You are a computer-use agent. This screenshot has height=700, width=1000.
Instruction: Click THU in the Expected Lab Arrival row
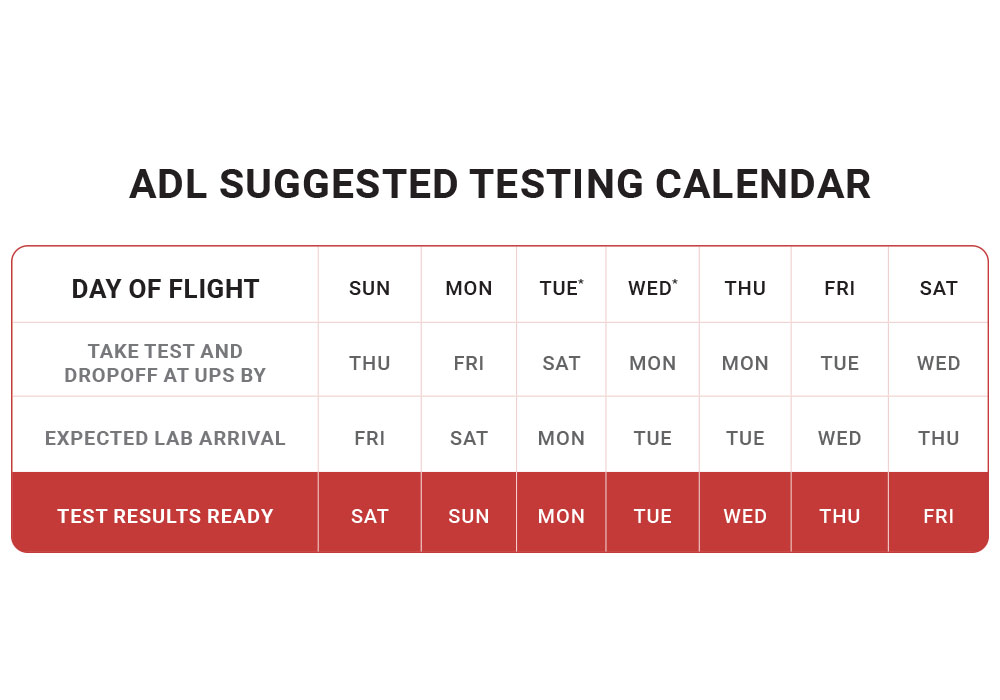(x=938, y=438)
